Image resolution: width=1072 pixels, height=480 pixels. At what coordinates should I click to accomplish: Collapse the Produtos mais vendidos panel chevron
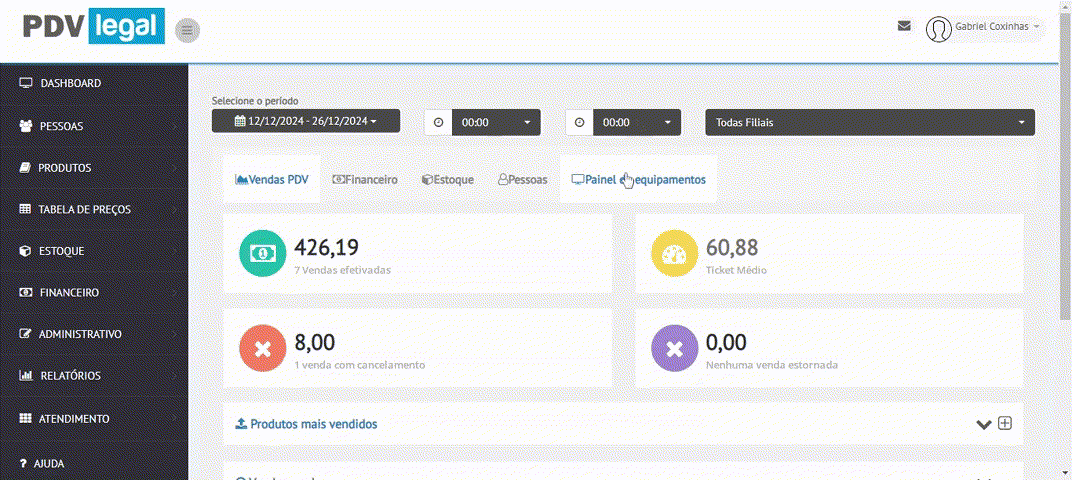coord(984,424)
